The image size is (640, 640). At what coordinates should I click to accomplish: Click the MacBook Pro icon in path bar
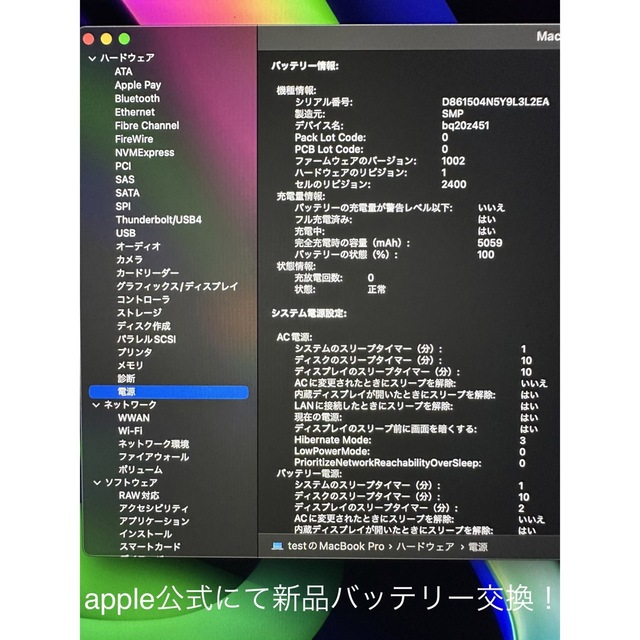(277, 546)
